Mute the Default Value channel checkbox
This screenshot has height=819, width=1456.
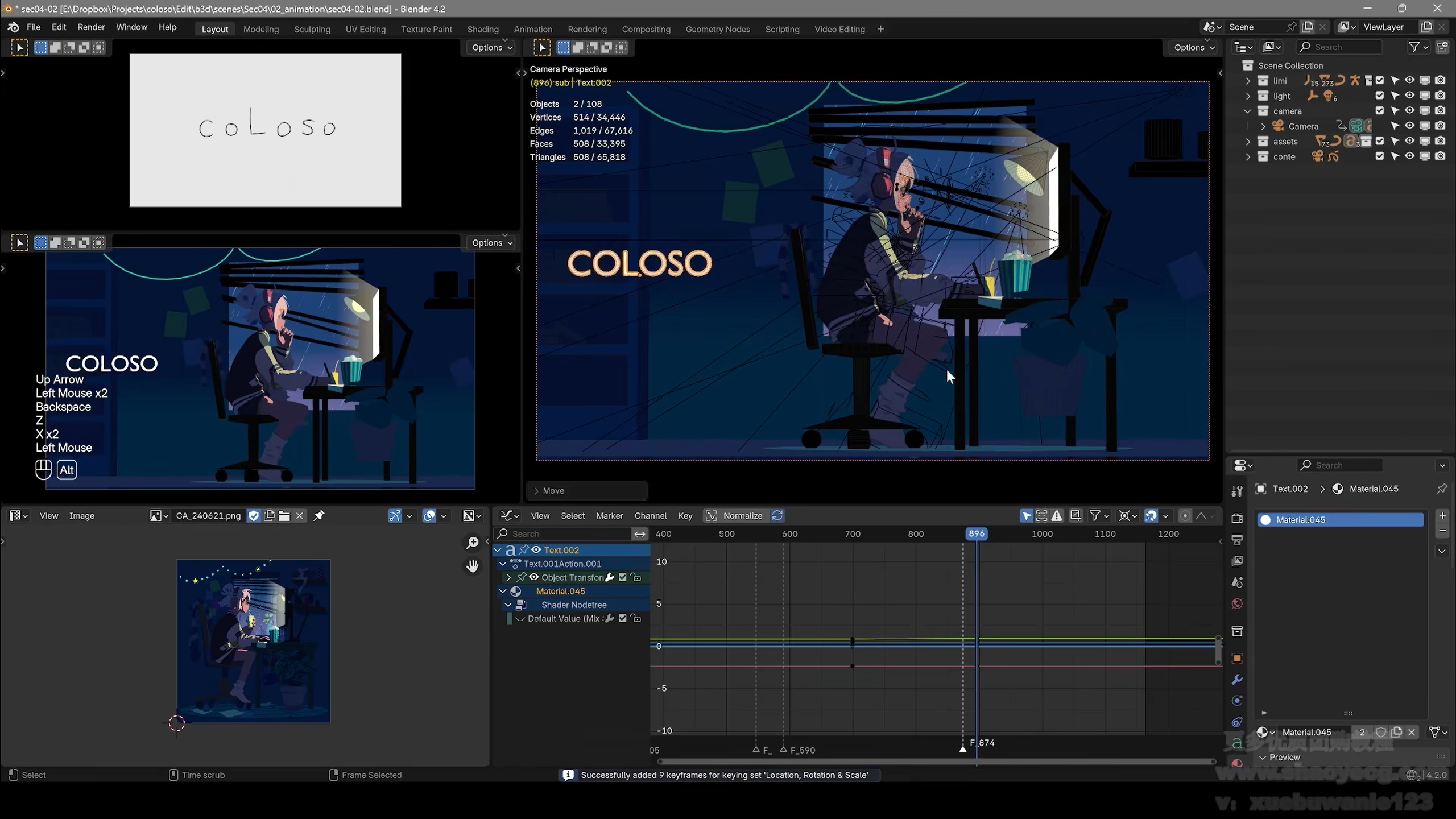coord(623,618)
